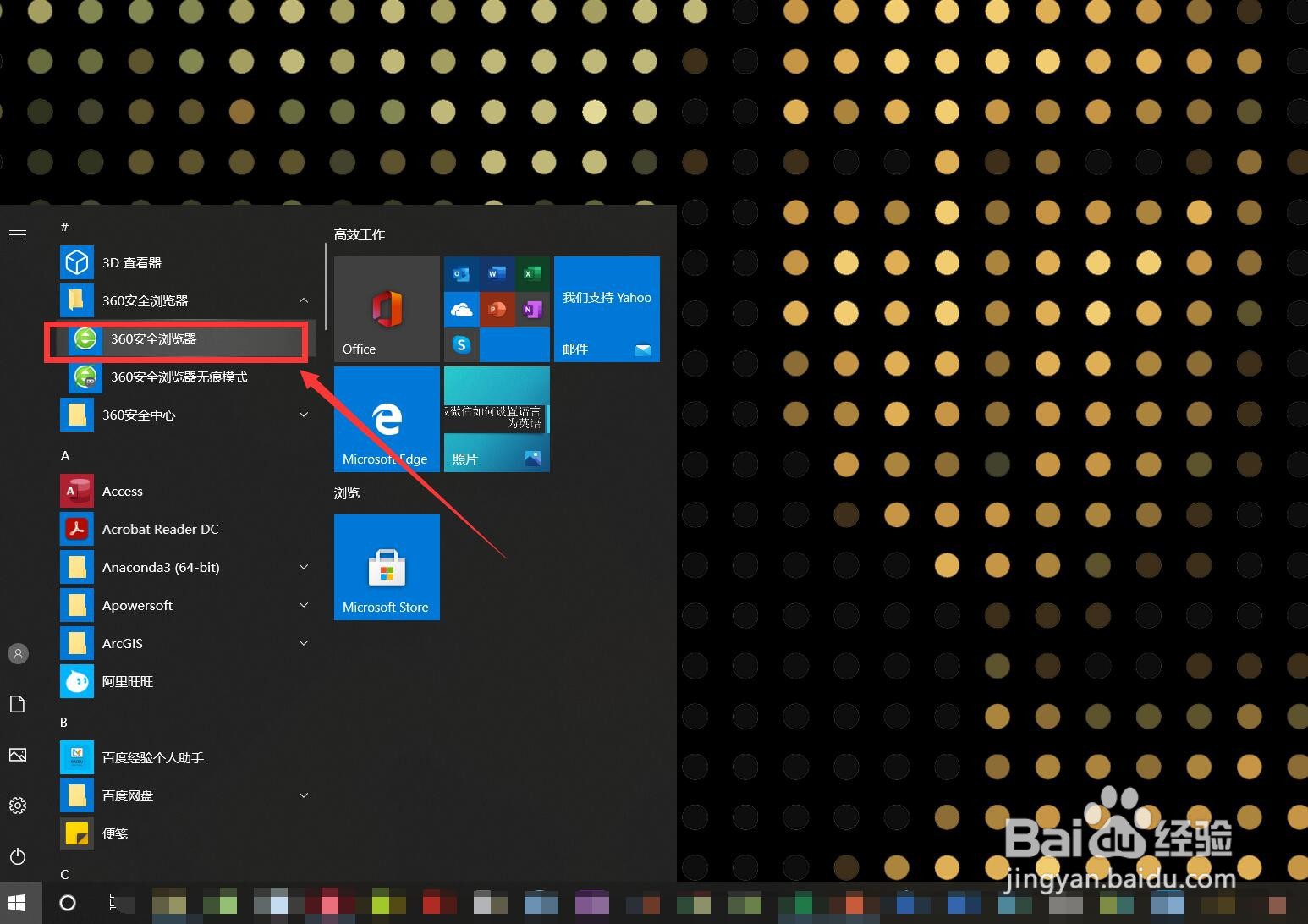The width and height of the screenshot is (1308, 924).
Task: Open the Office tile
Action: pyautogui.click(x=387, y=309)
